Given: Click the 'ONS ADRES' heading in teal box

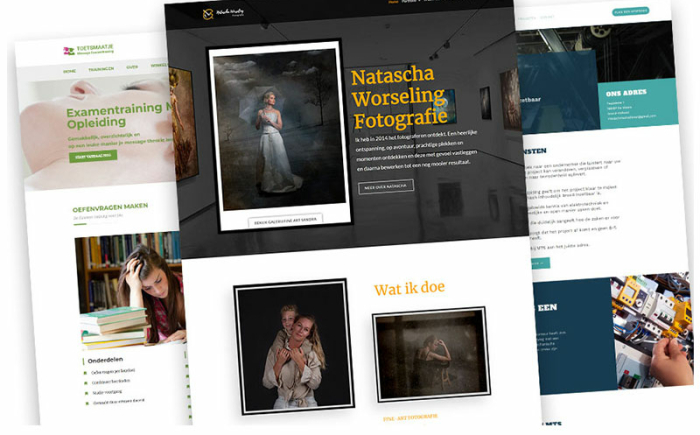Looking at the screenshot, I should (626, 93).
